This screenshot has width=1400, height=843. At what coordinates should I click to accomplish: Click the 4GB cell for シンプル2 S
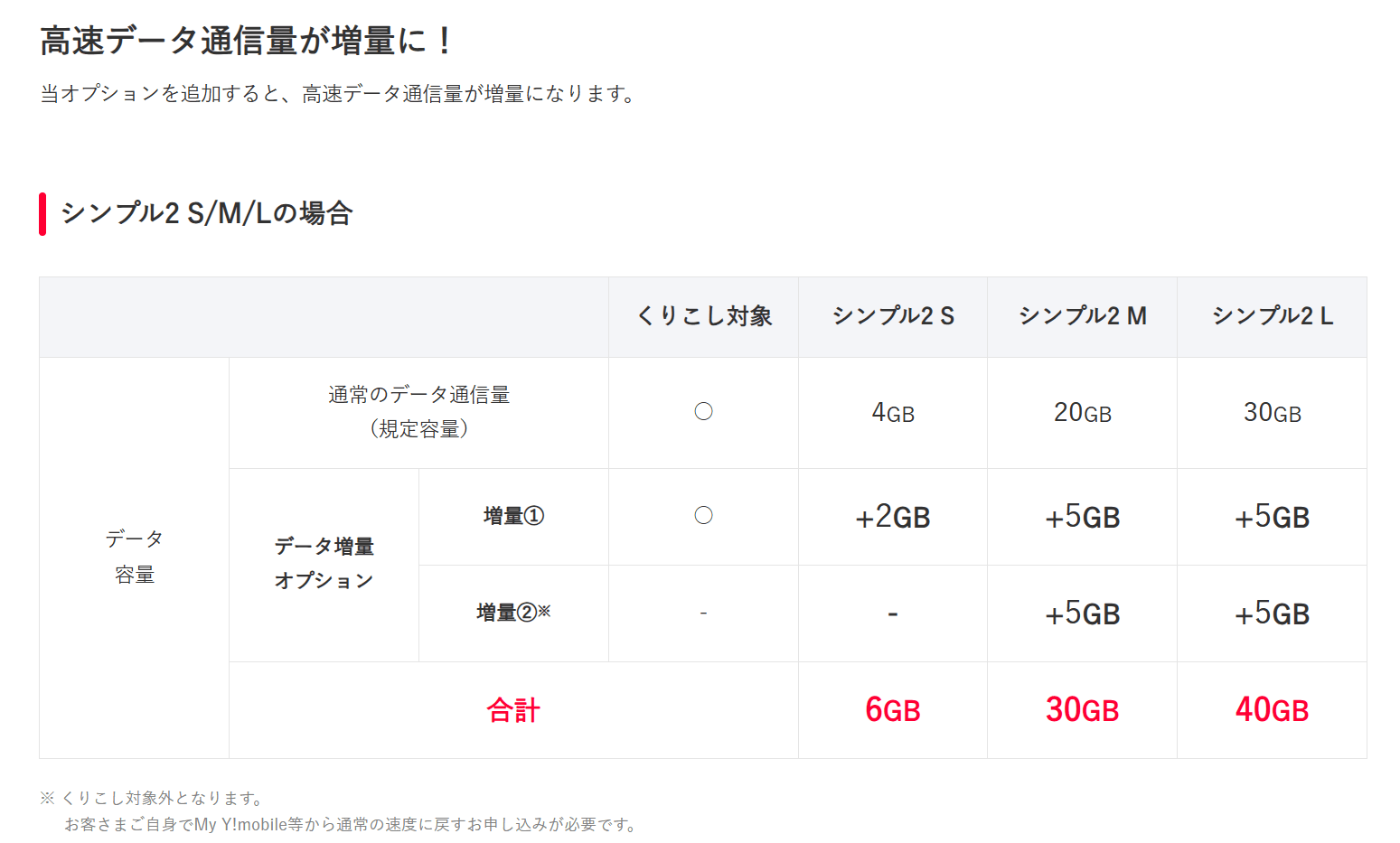click(893, 413)
